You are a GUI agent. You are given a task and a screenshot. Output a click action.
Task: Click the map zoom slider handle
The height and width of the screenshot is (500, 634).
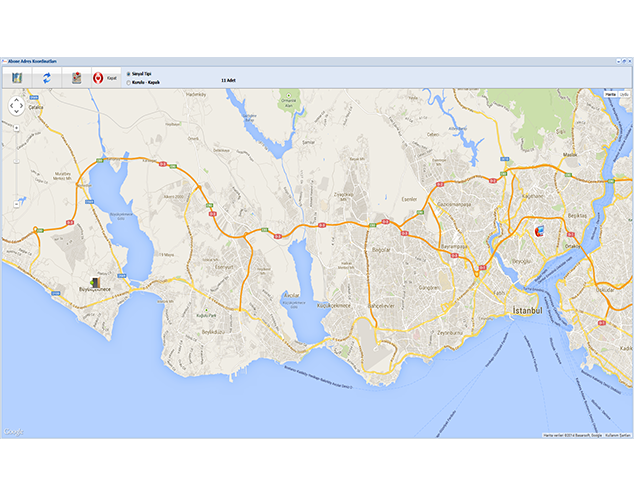pyautogui.click(x=17, y=161)
